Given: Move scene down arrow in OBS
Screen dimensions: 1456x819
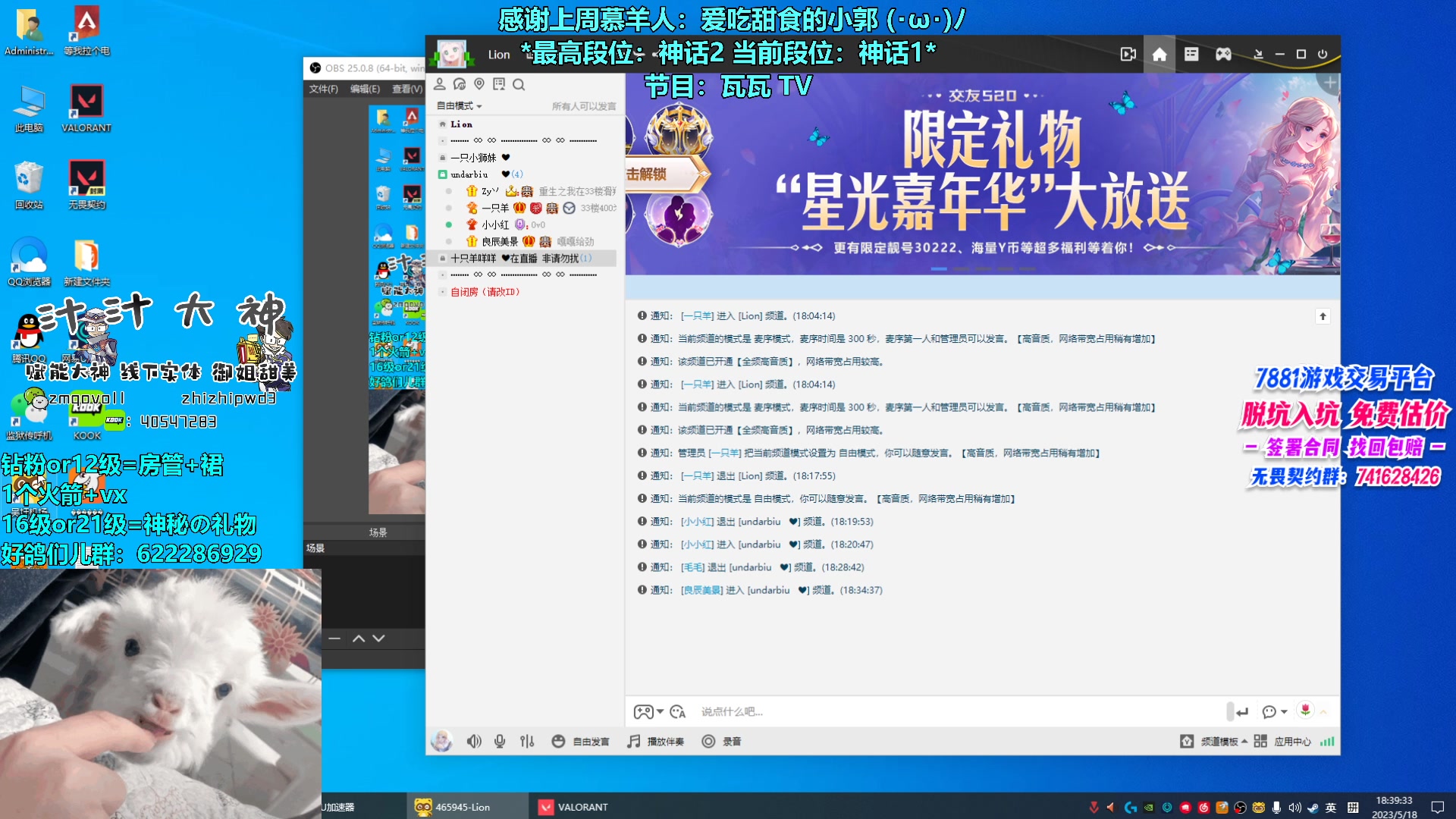Looking at the screenshot, I should pos(378,639).
